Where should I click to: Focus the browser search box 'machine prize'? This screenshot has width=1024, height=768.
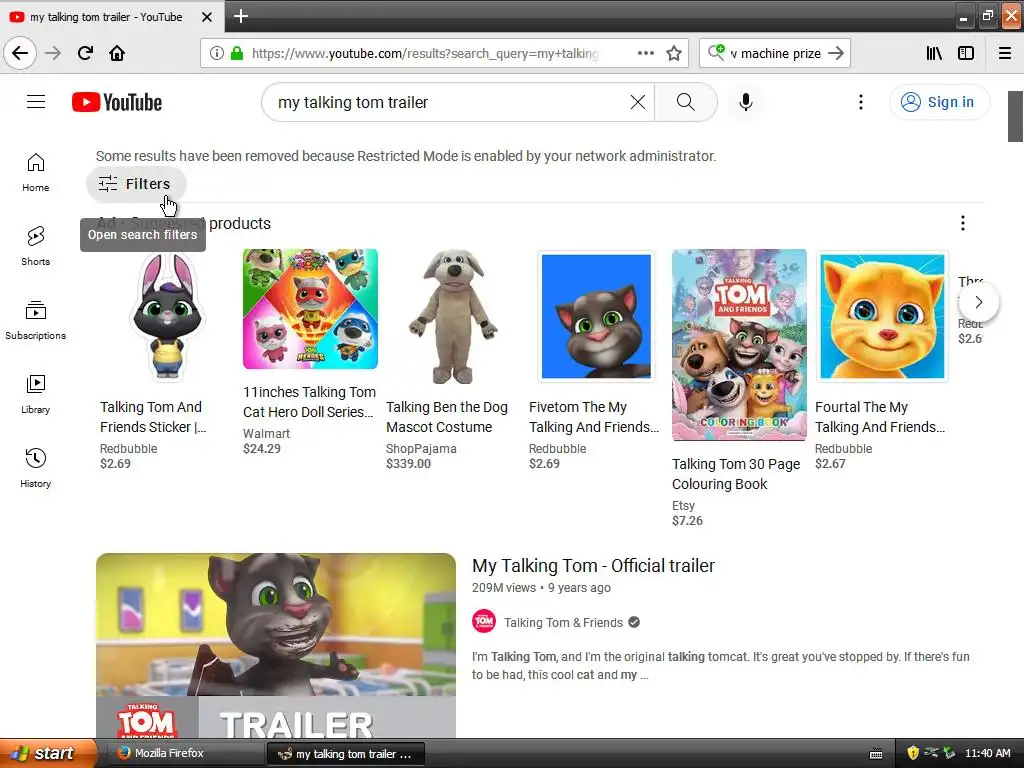[x=775, y=53]
